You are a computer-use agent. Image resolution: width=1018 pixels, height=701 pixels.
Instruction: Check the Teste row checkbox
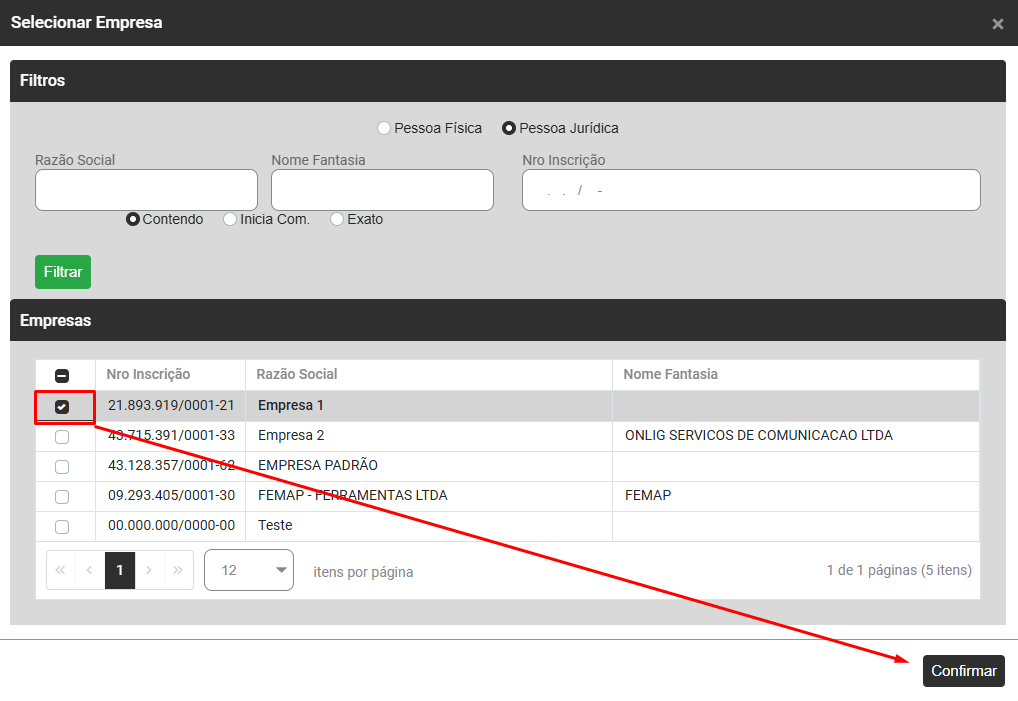[62, 527]
